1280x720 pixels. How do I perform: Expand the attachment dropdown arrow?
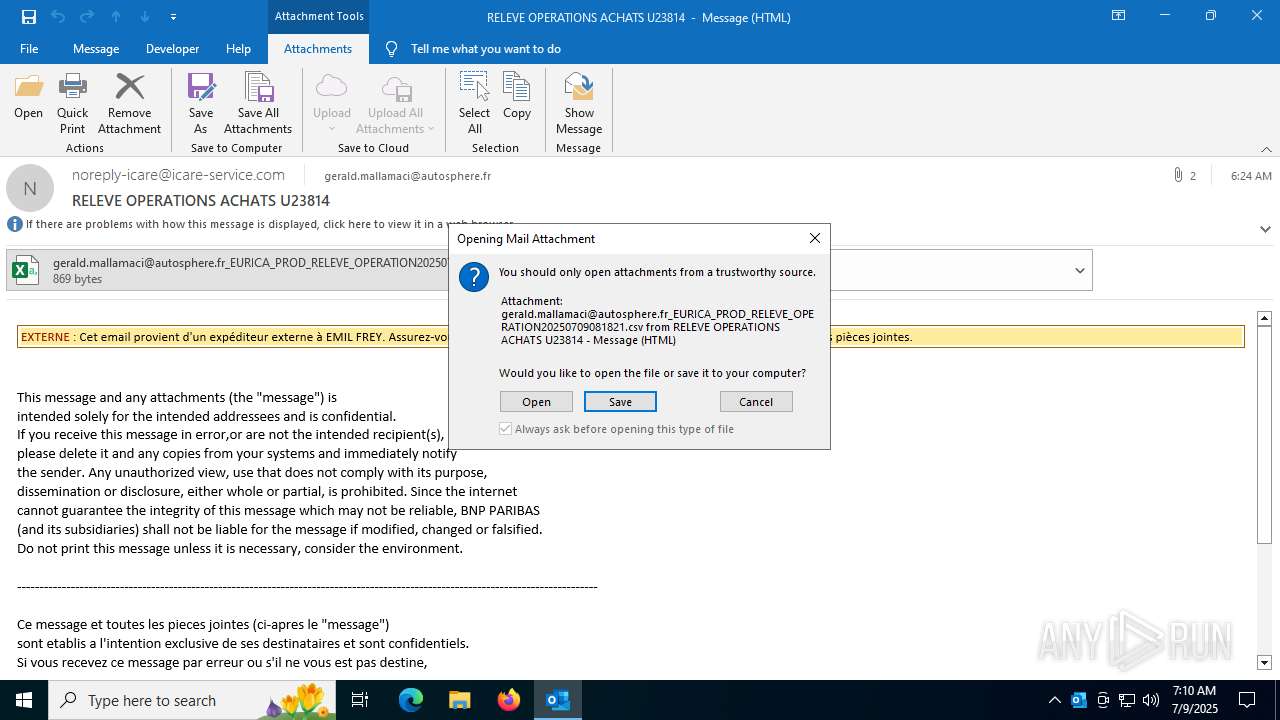click(x=1080, y=271)
